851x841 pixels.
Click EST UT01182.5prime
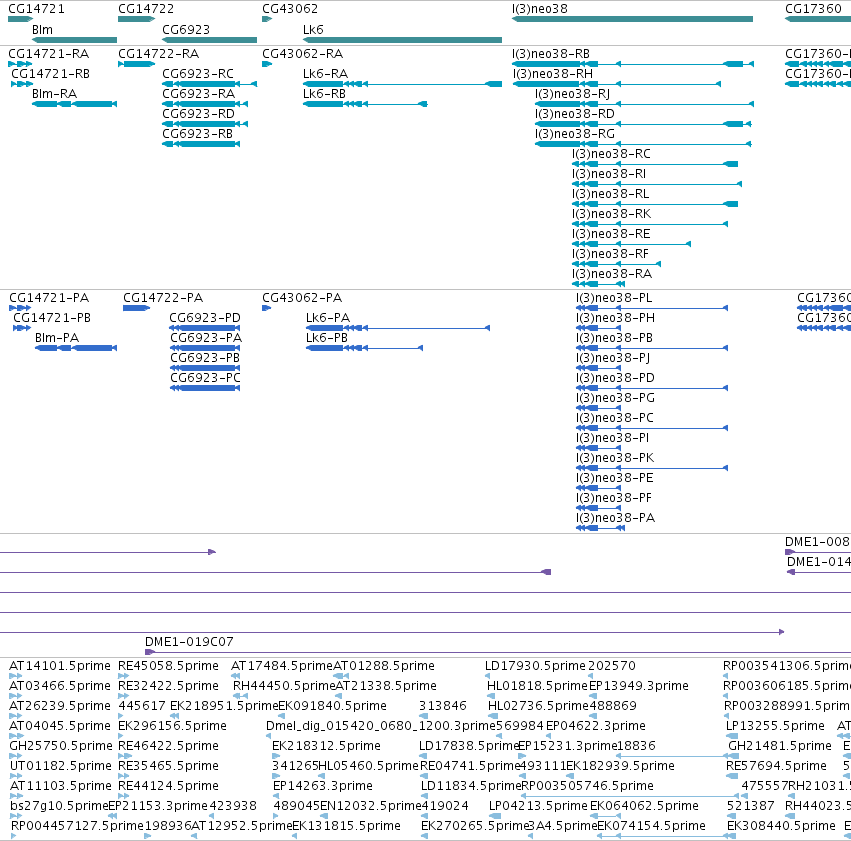click(60, 766)
